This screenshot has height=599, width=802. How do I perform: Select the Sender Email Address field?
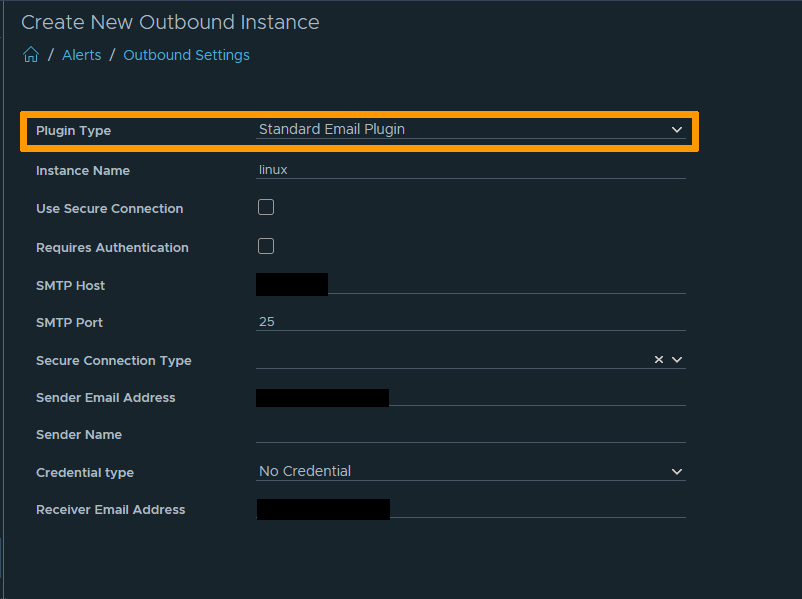coord(470,397)
